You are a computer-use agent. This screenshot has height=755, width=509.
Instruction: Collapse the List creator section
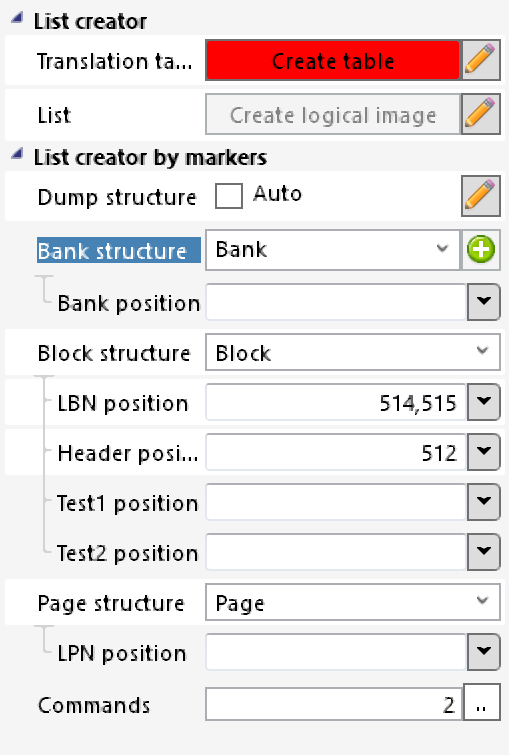17,19
